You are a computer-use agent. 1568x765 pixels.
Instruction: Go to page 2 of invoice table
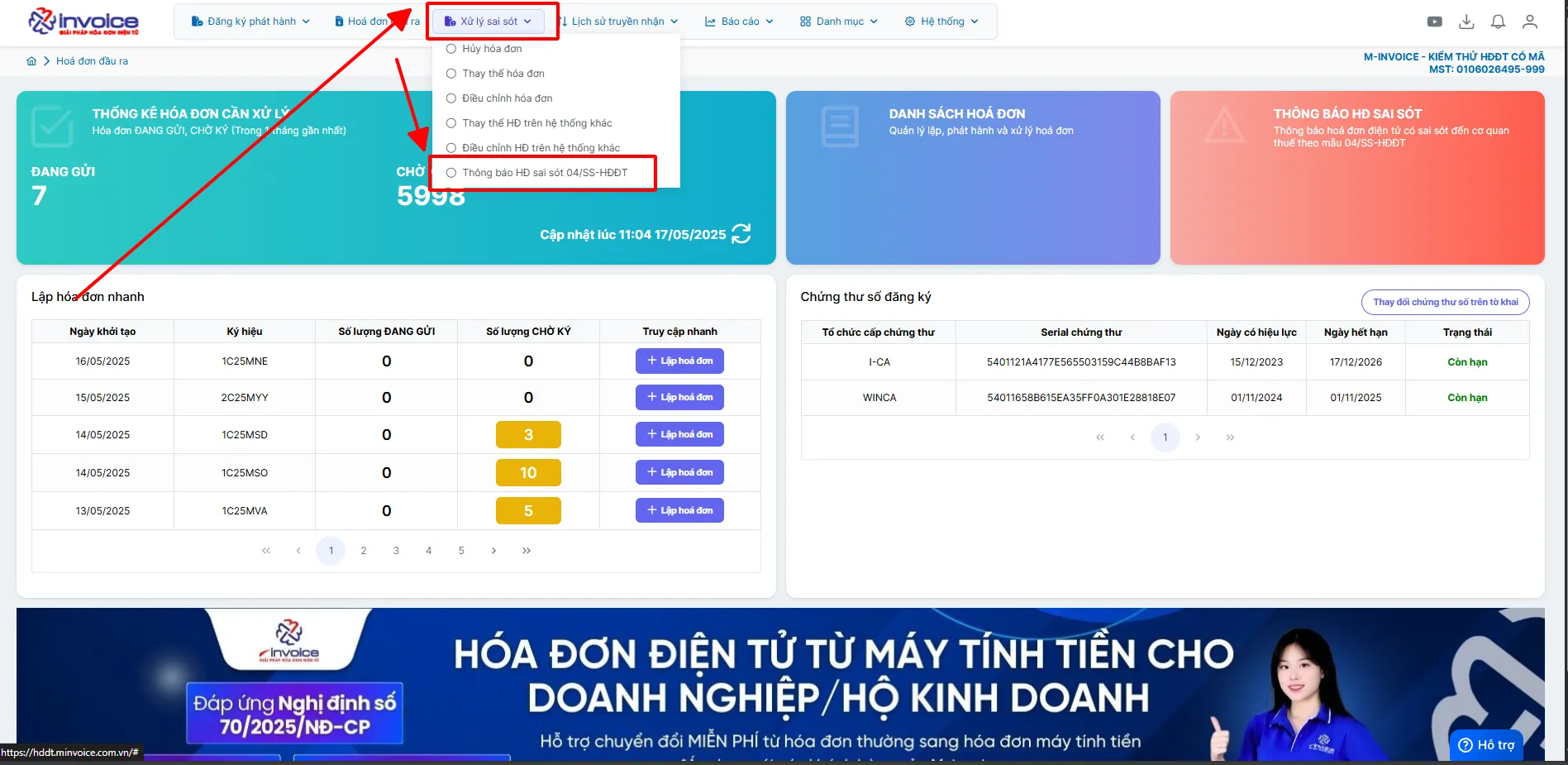click(x=364, y=551)
